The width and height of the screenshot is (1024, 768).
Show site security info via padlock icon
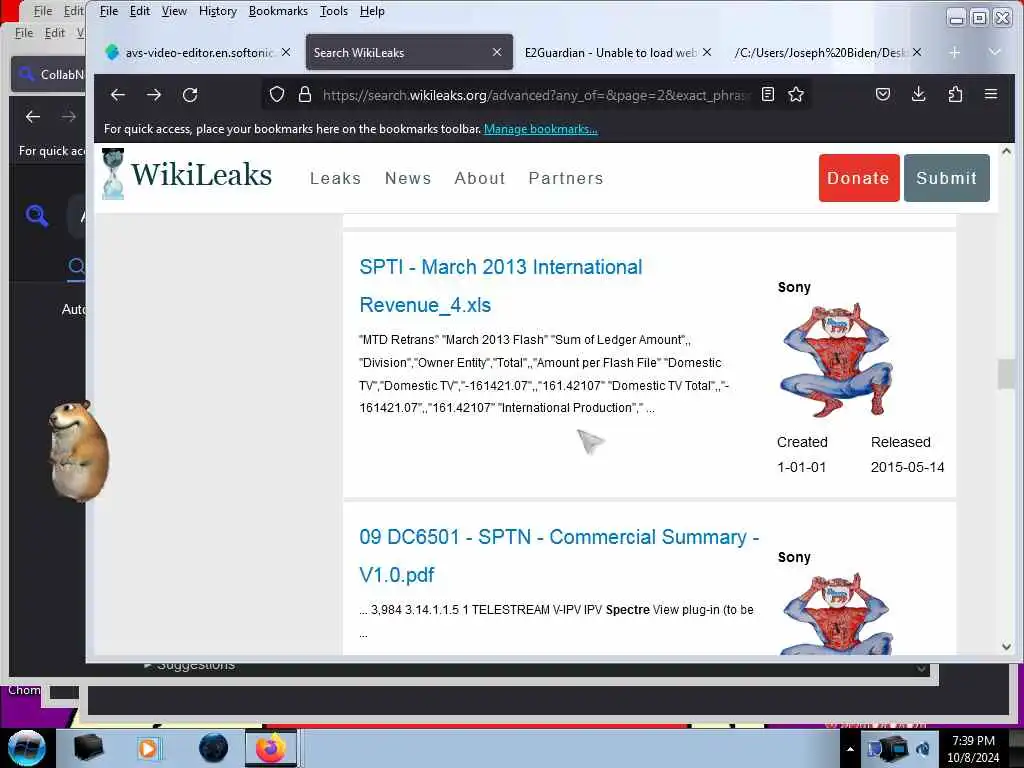(304, 95)
